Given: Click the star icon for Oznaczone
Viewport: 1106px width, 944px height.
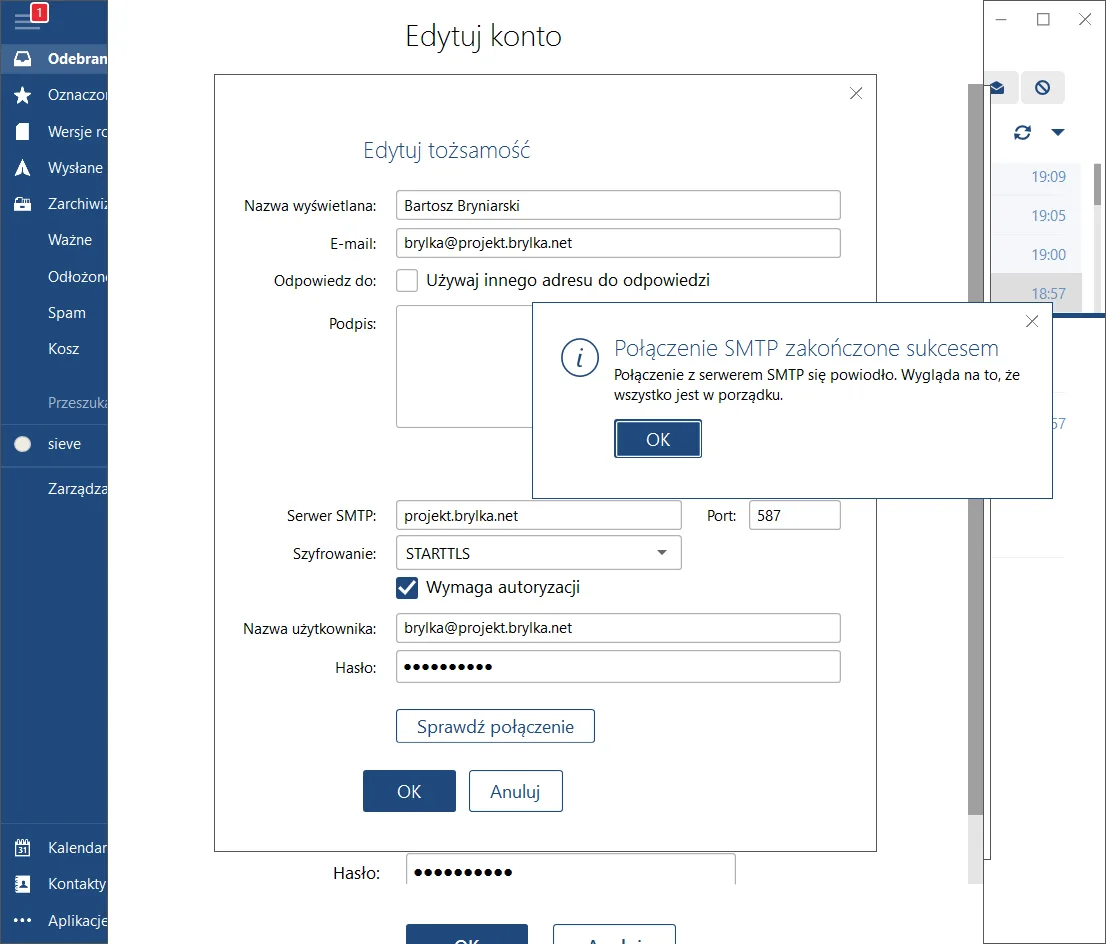Looking at the screenshot, I should [23, 95].
